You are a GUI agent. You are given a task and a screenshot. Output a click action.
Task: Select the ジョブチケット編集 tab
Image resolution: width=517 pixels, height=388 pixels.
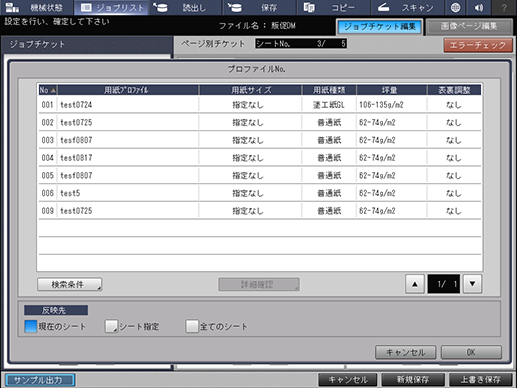pos(380,27)
